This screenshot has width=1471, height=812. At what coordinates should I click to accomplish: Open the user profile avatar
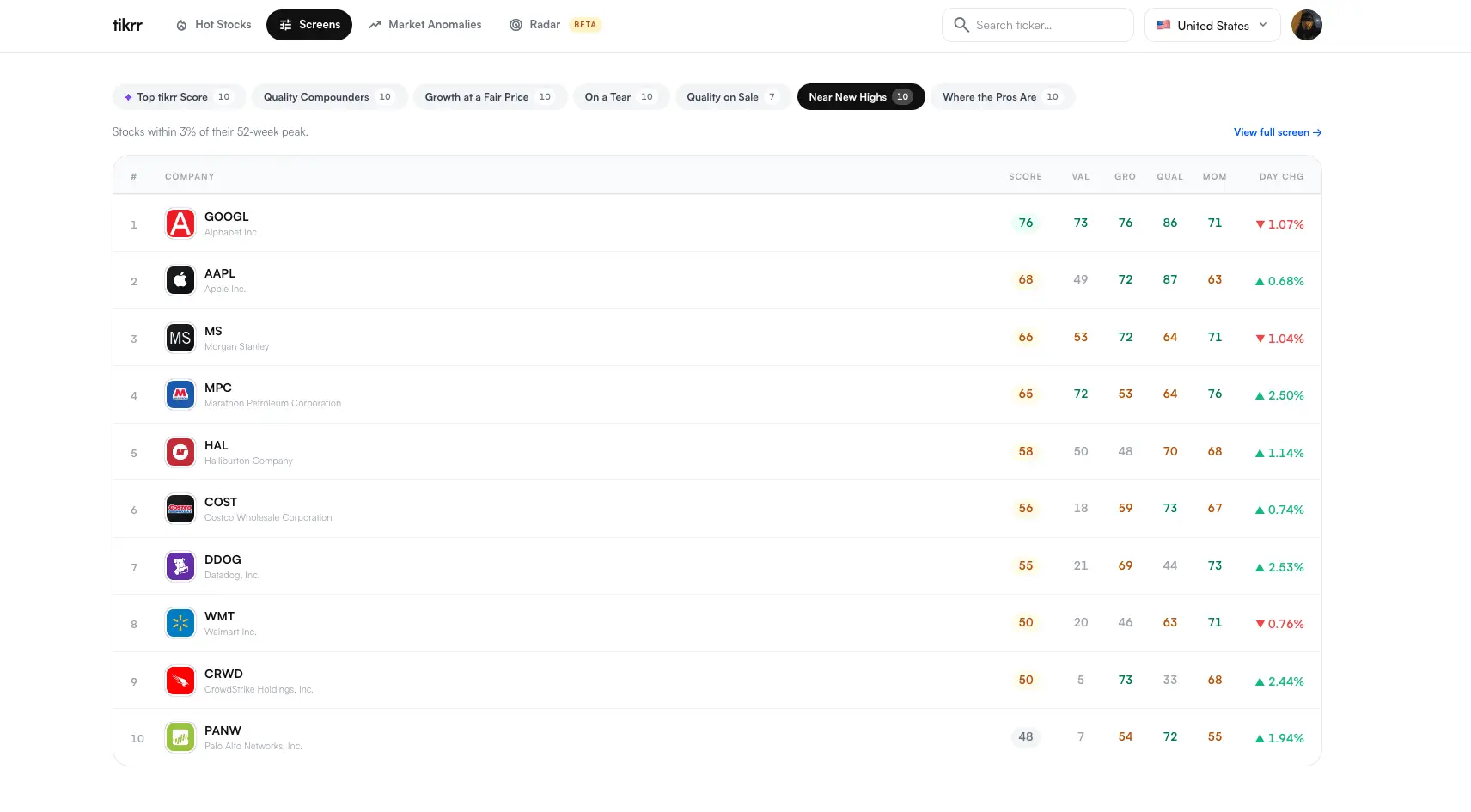(x=1307, y=25)
